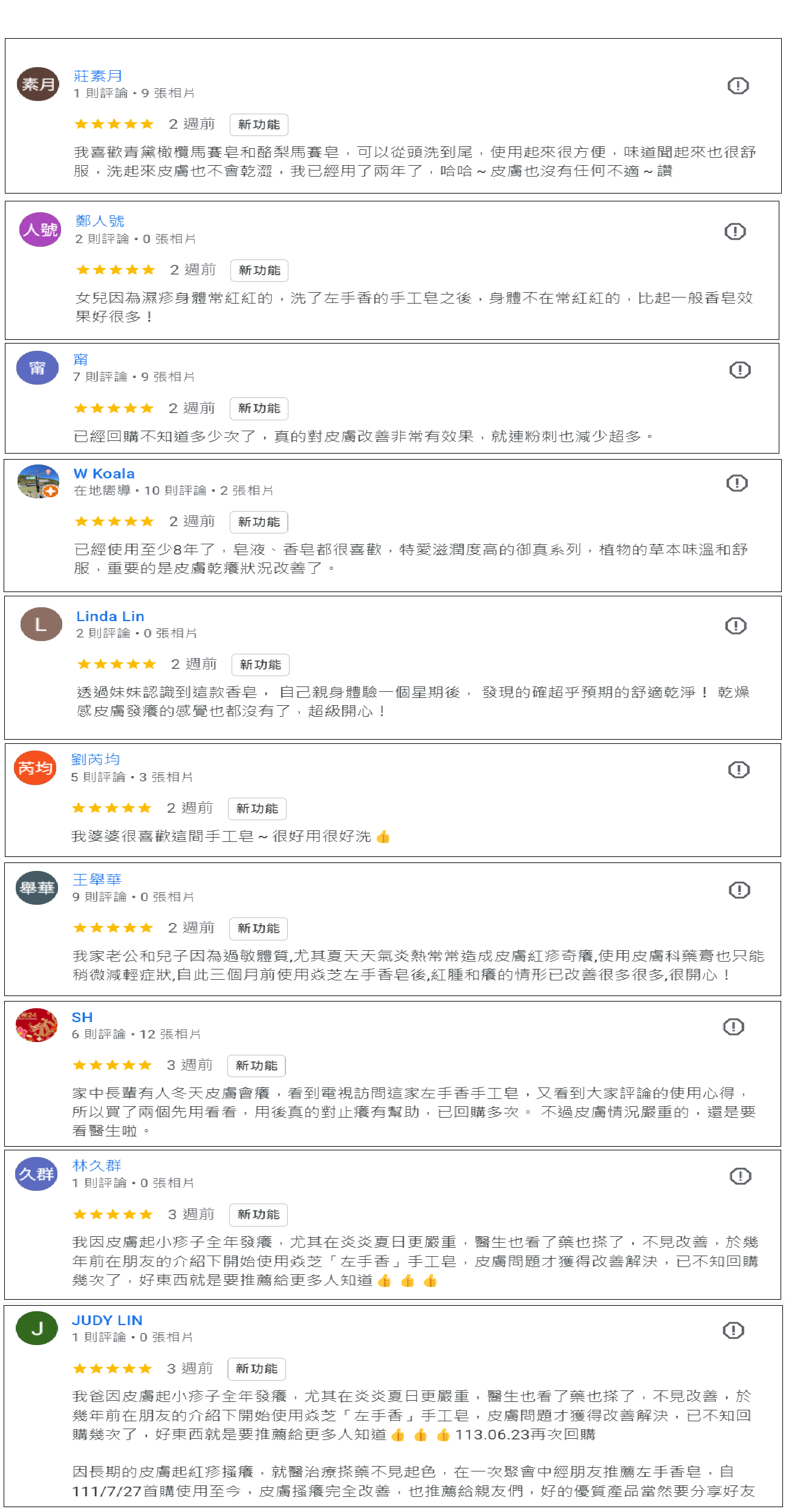Click the orange 芮均 avatar
The image size is (786, 1512).
(35, 767)
